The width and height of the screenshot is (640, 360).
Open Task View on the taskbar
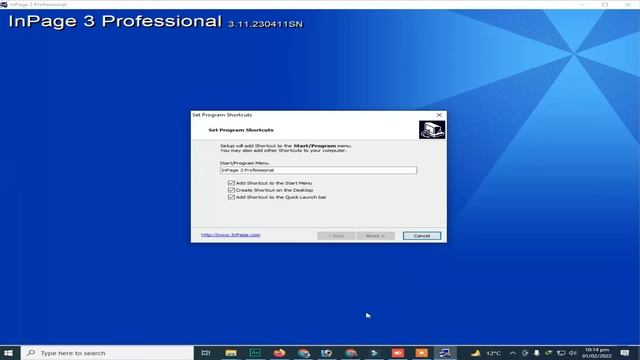pyautogui.click(x=206, y=353)
